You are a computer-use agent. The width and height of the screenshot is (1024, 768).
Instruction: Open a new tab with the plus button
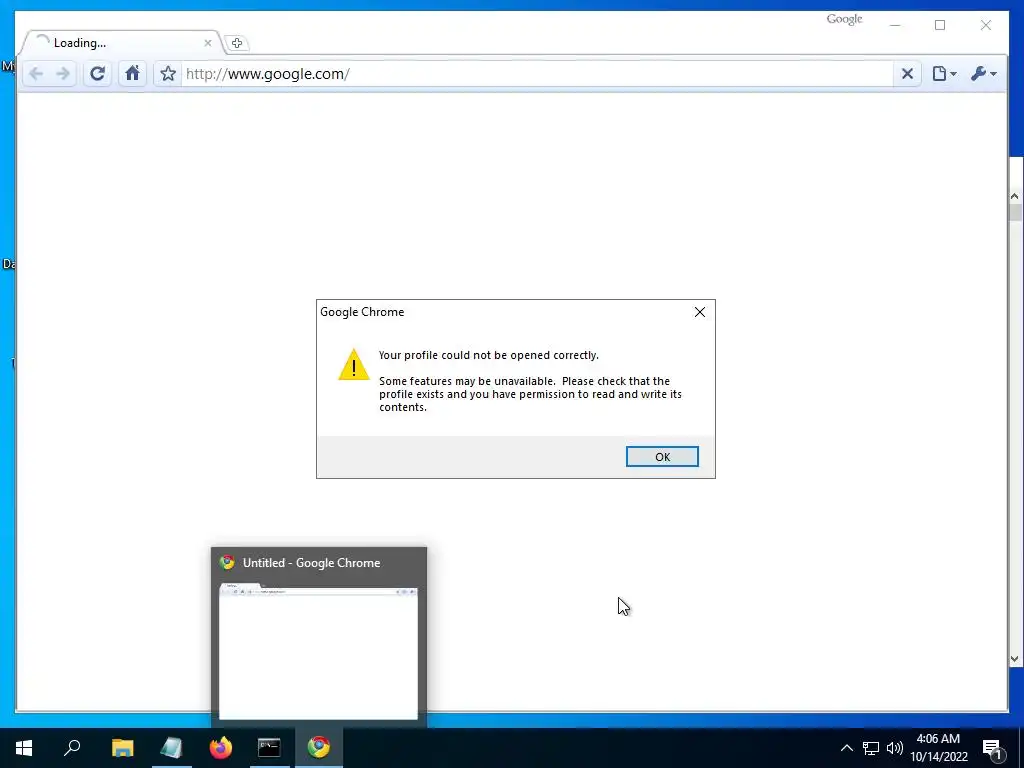[x=236, y=43]
